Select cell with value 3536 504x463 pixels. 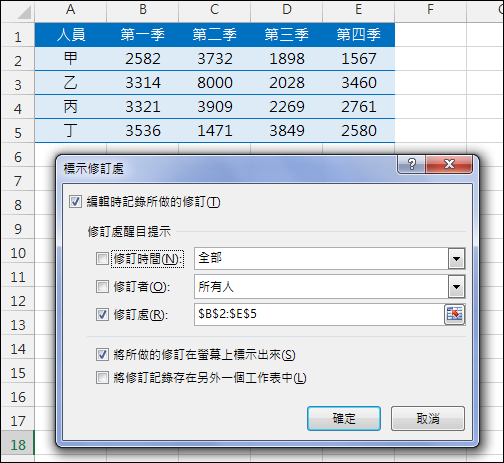tap(143, 131)
